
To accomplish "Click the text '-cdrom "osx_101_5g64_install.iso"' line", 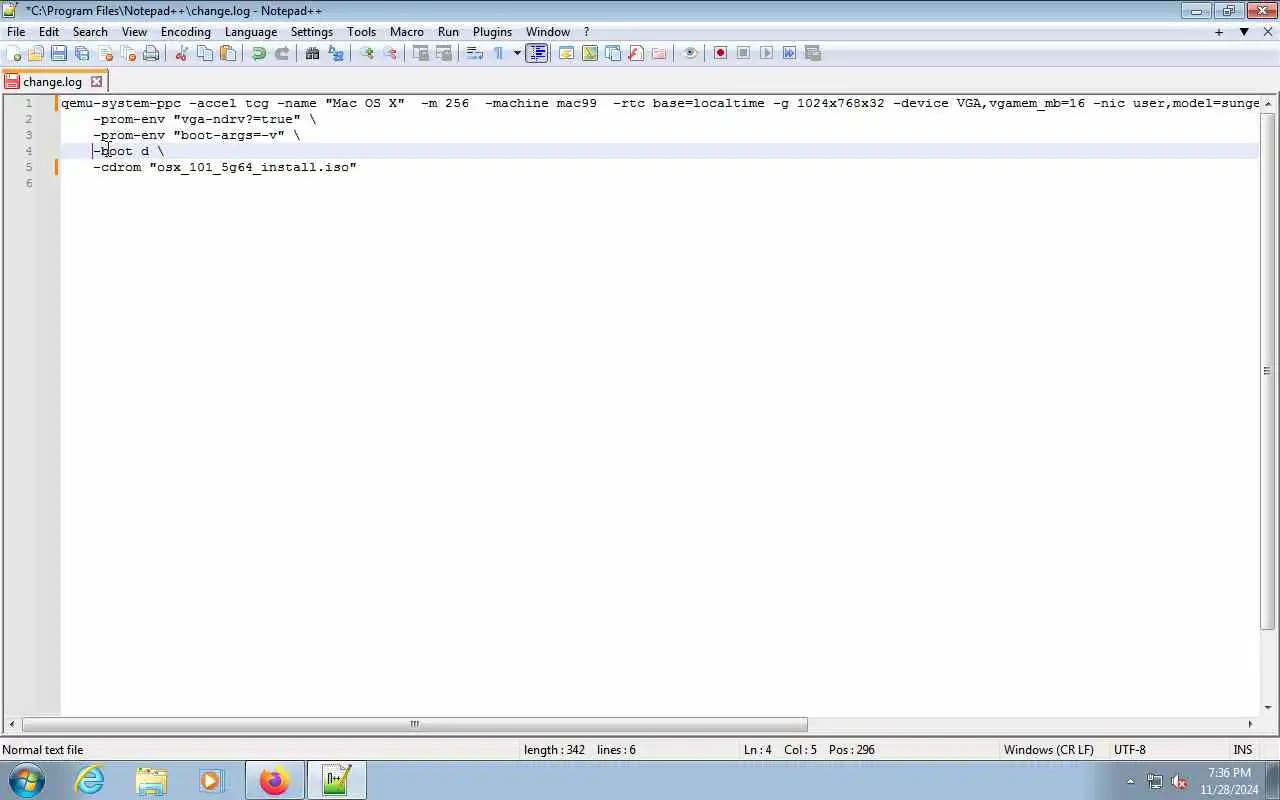I will pos(225,167).
